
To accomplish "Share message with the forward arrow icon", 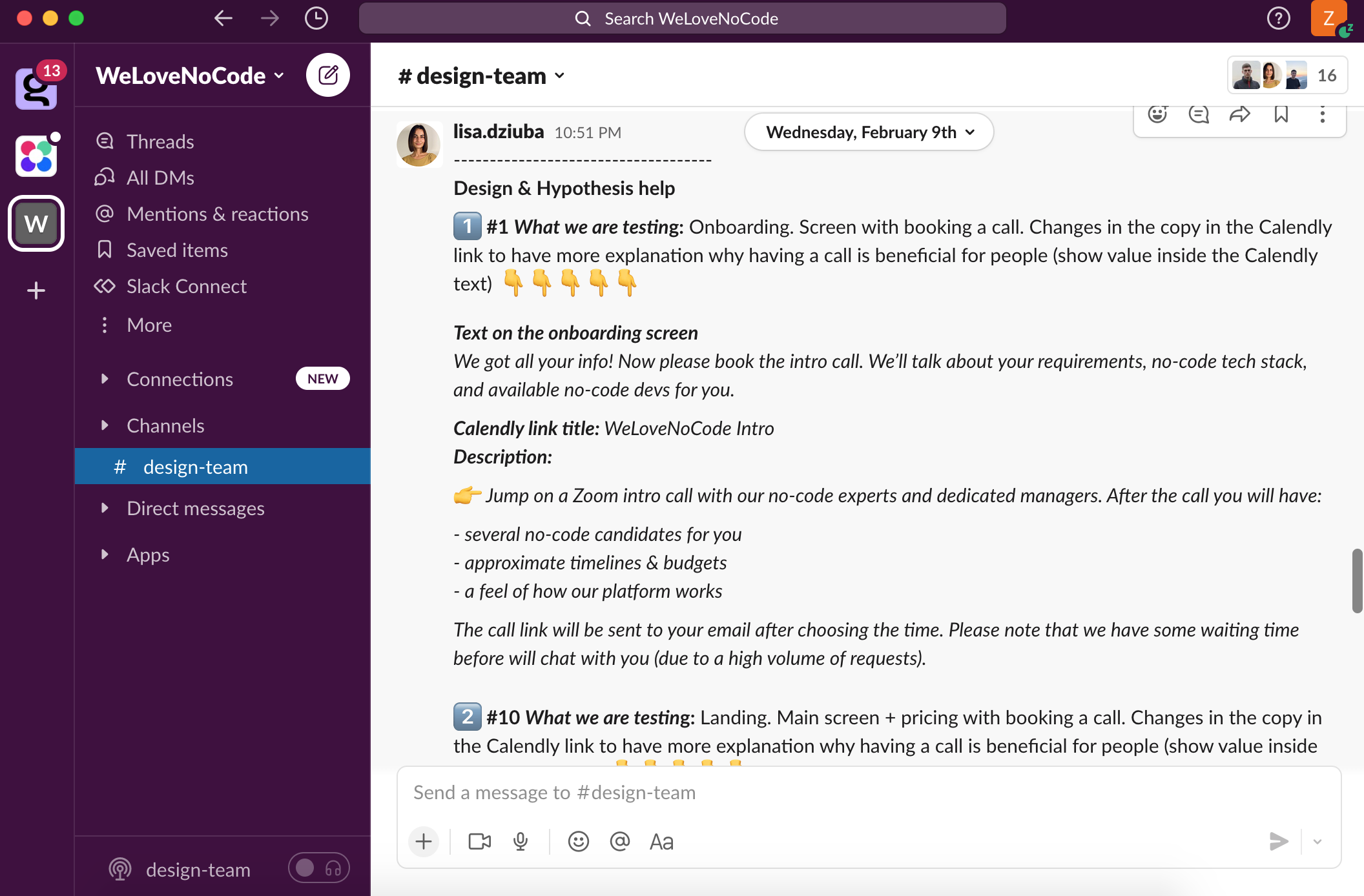I will click(1240, 115).
